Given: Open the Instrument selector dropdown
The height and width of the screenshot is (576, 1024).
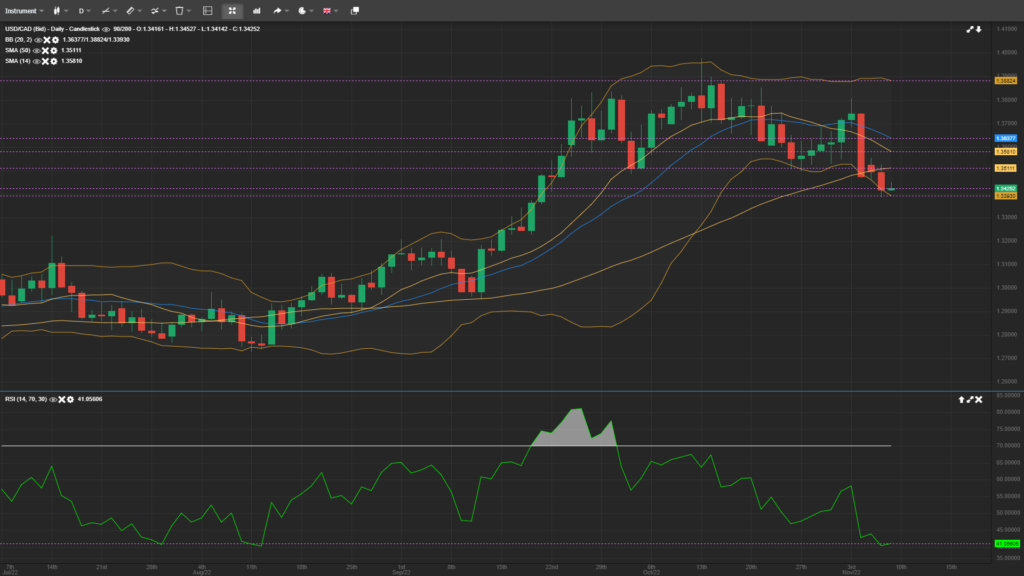Looking at the screenshot, I should (21, 10).
